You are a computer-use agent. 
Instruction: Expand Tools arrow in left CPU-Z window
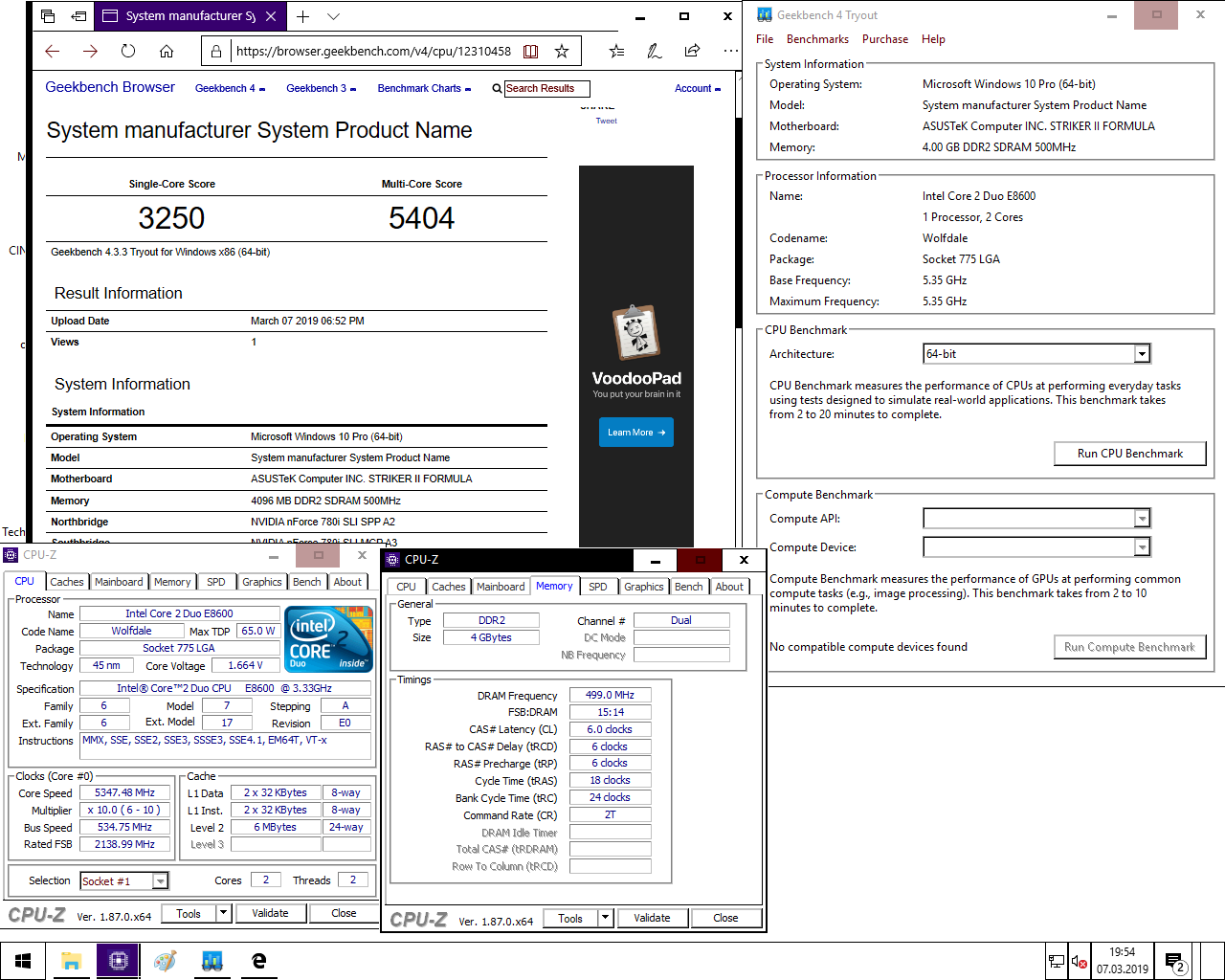(x=224, y=913)
